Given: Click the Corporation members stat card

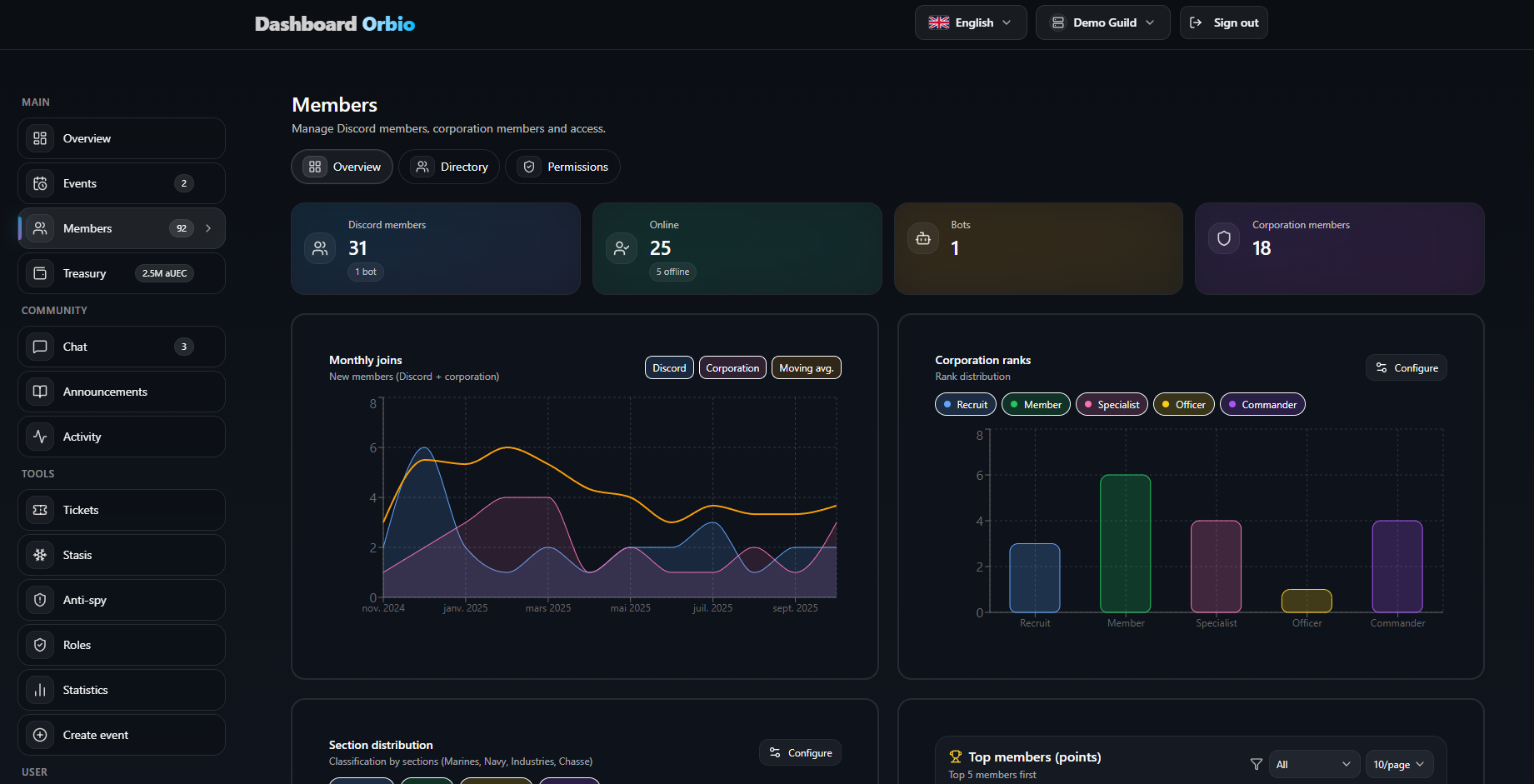Looking at the screenshot, I should (1339, 248).
